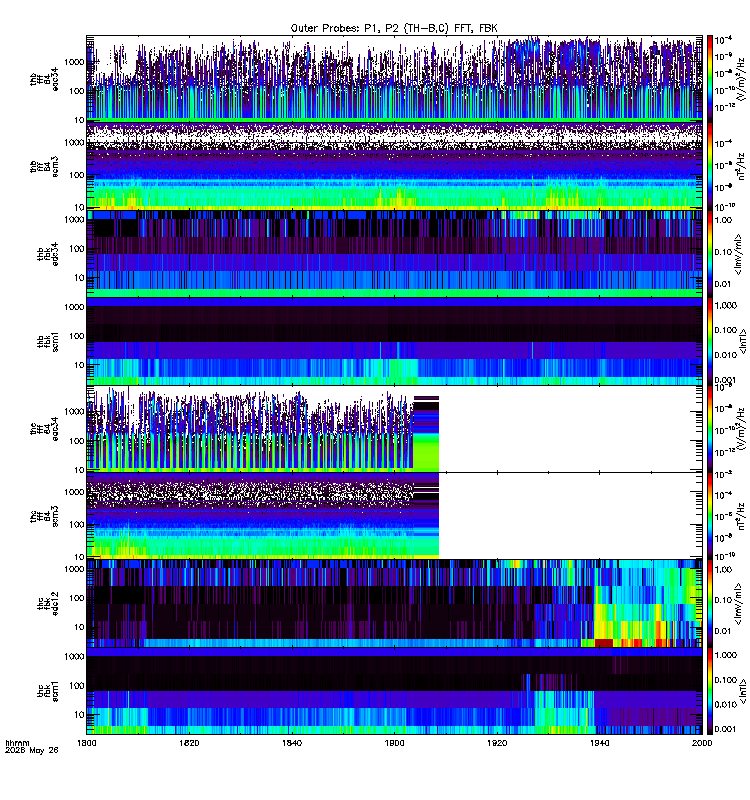
Task: Click the 'hhmm' axis unit label
Action: point(17,743)
